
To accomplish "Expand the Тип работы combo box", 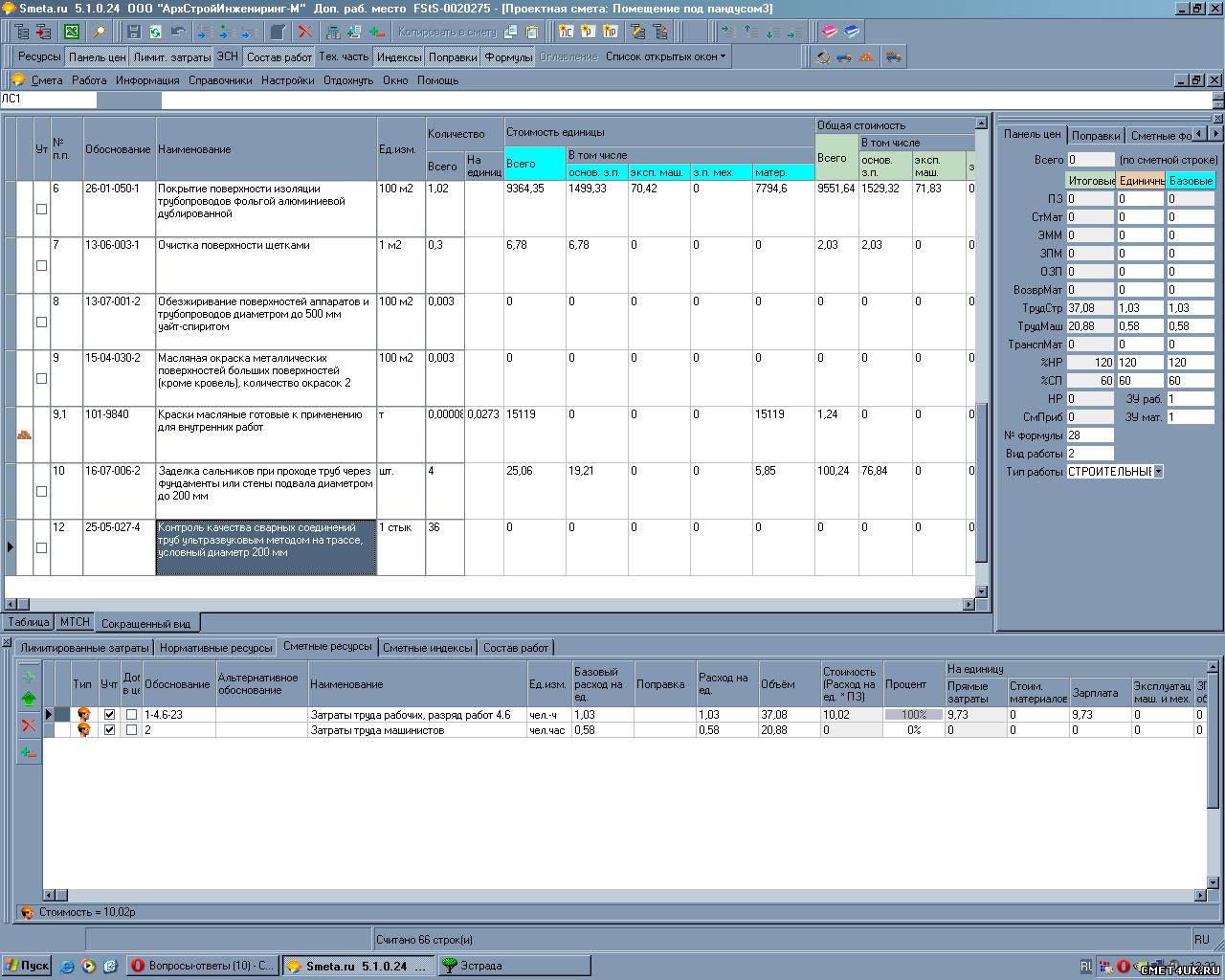I will 1158,471.
